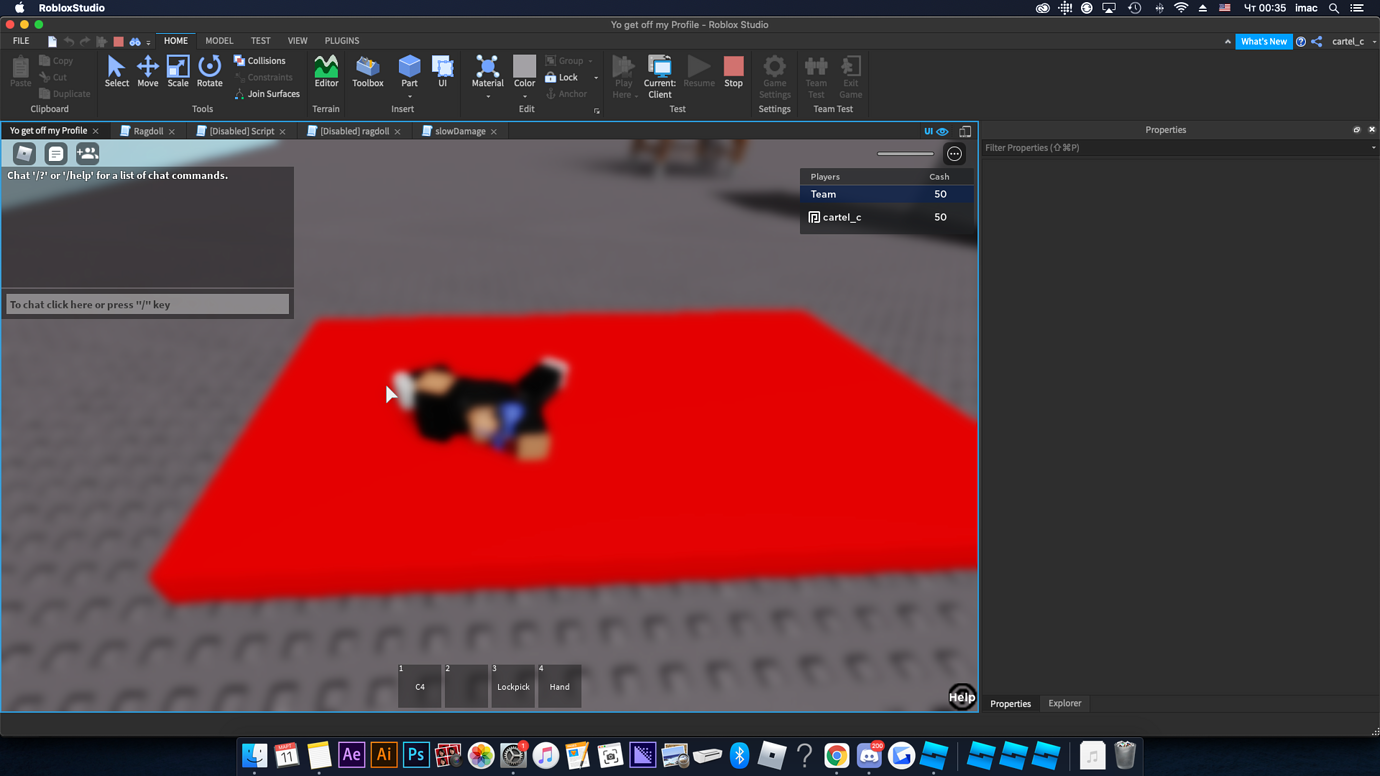The image size is (1380, 776).
Task: Expand the Lock dropdown
Action: [x=596, y=77]
